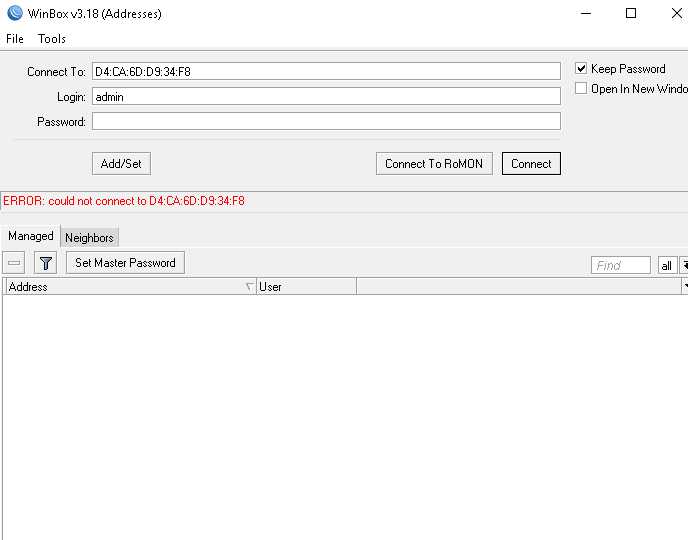Enable Open In New Window checkbox
This screenshot has width=688, height=540.
pos(581,88)
